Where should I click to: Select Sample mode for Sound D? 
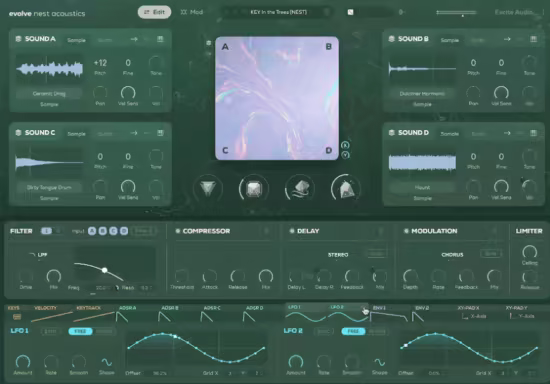tap(450, 134)
